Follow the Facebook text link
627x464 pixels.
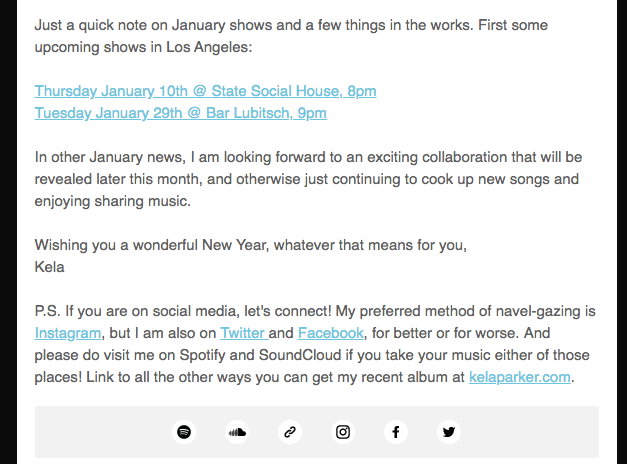330,333
